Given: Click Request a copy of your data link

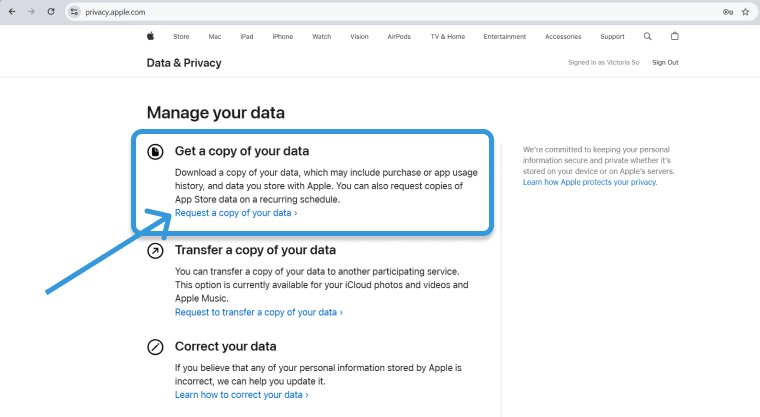Looking at the screenshot, I should [236, 213].
